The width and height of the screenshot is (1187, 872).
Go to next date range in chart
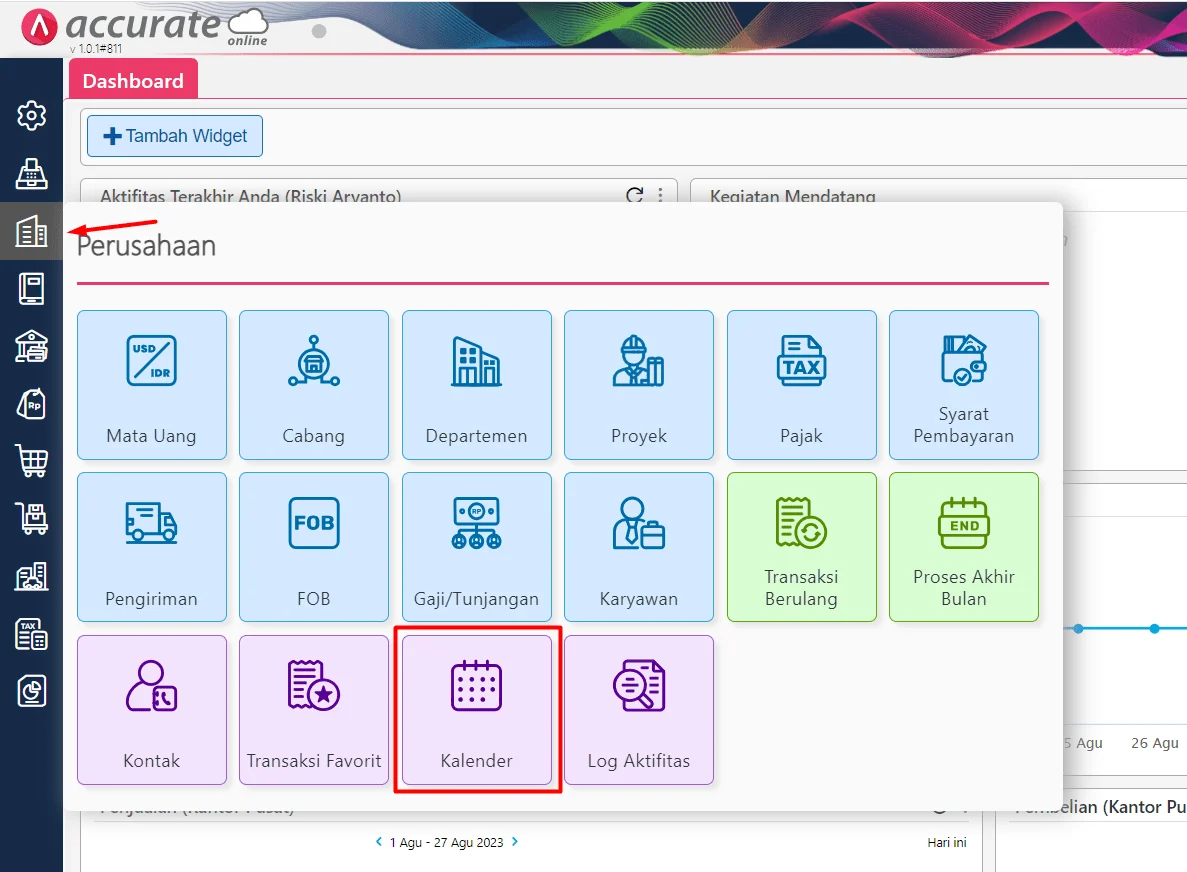pyautogui.click(x=515, y=842)
